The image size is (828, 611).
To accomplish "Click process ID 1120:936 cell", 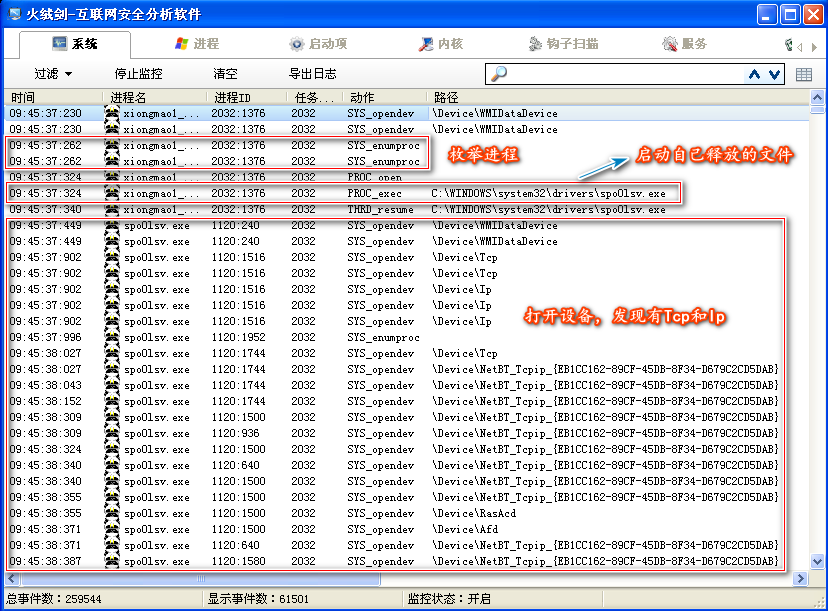I will pyautogui.click(x=236, y=434).
